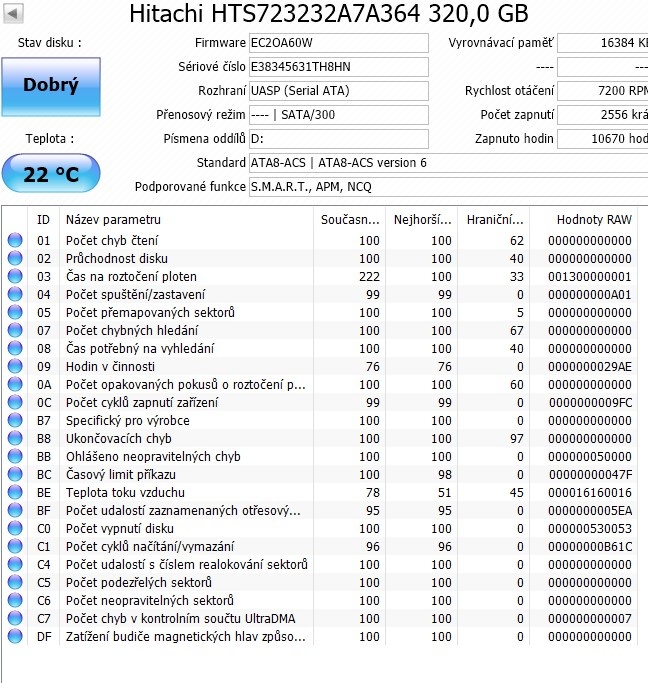Click status orb for Počet podezřelých sektorů
Image resolution: width=648 pixels, height=683 pixels.
click(15, 582)
